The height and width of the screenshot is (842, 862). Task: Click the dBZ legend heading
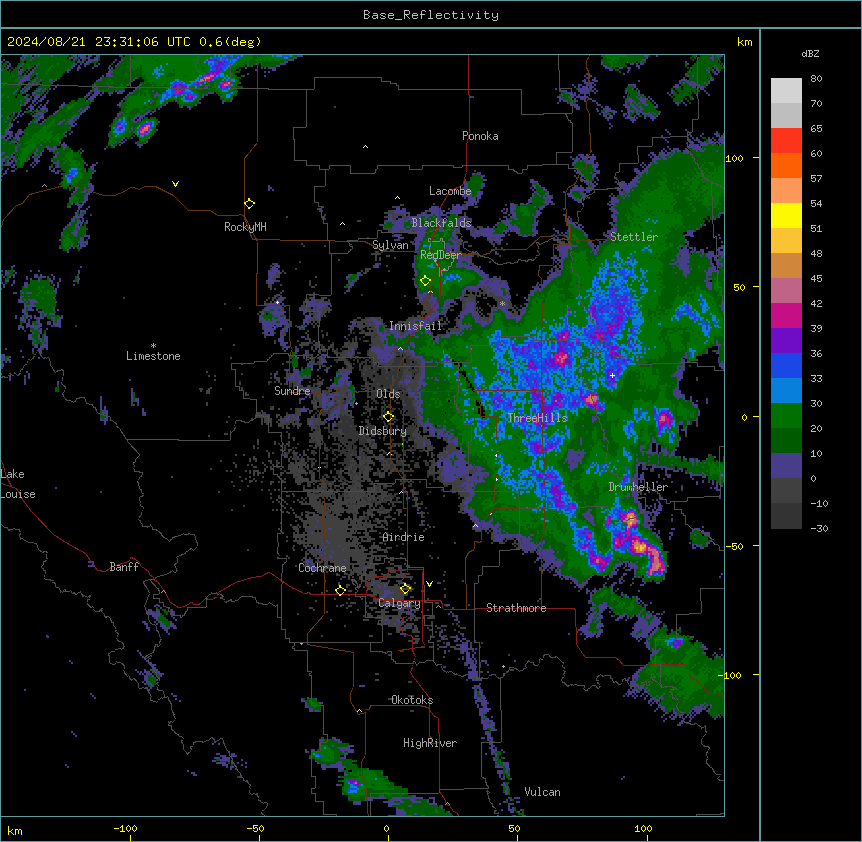pos(810,53)
